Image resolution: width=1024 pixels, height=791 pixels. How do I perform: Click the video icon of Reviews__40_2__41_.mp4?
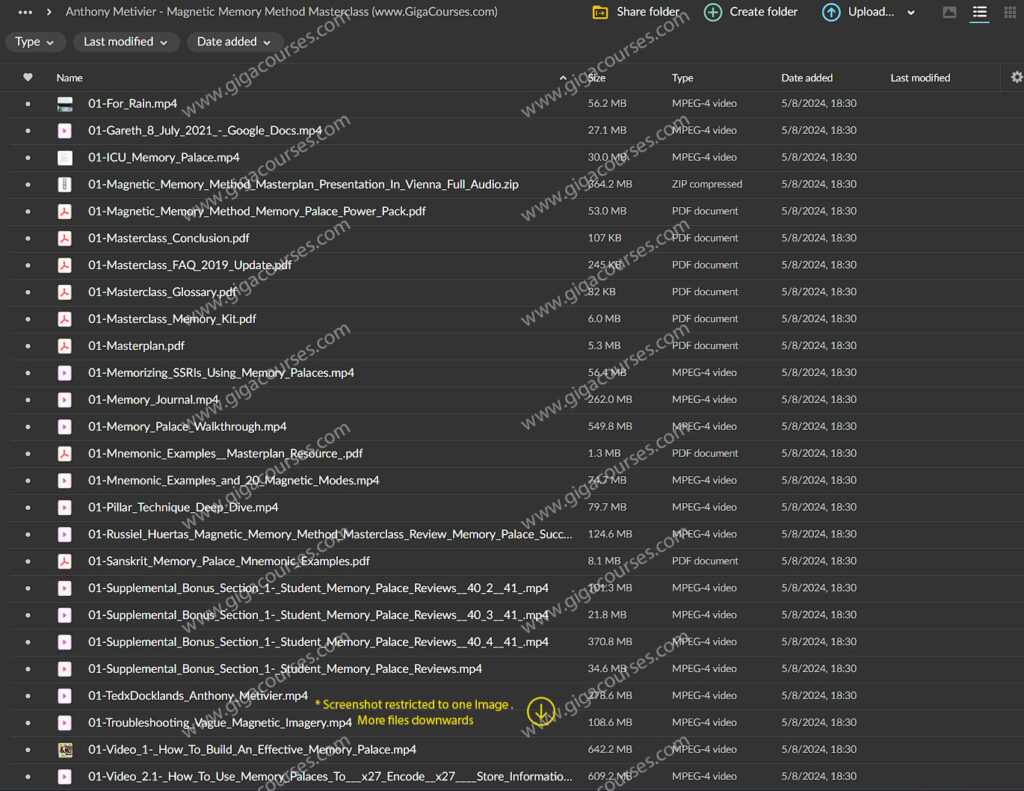coord(65,588)
